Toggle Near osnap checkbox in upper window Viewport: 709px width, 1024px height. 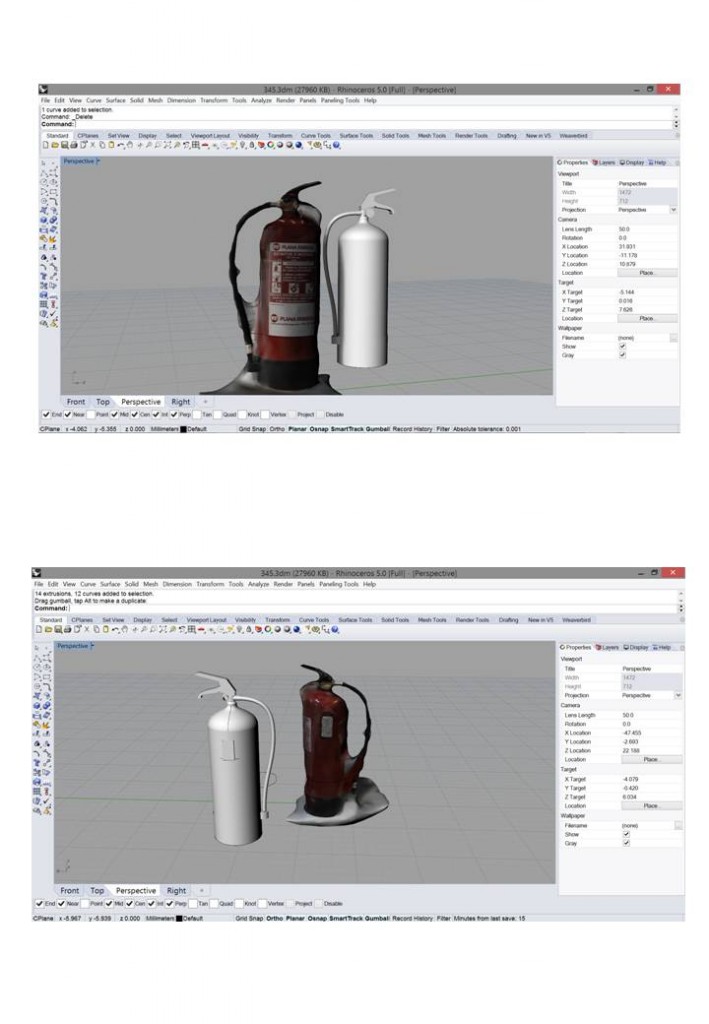68,414
